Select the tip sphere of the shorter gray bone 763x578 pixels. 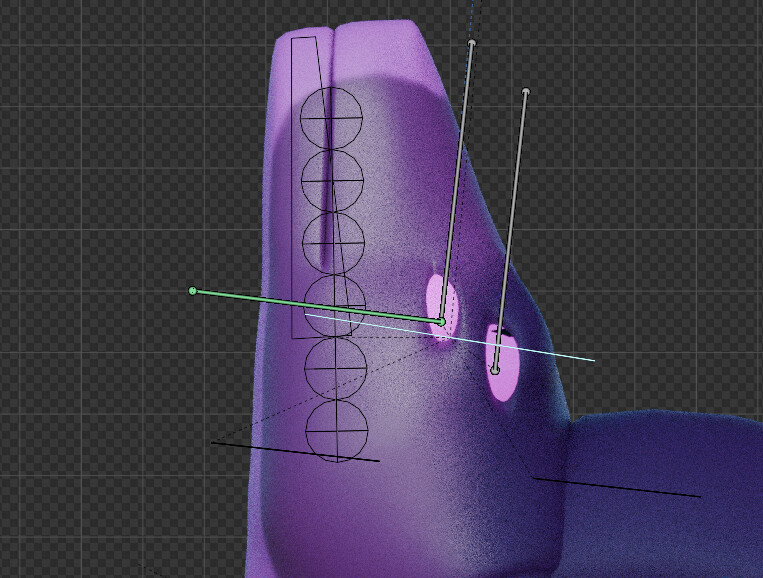coord(526,91)
